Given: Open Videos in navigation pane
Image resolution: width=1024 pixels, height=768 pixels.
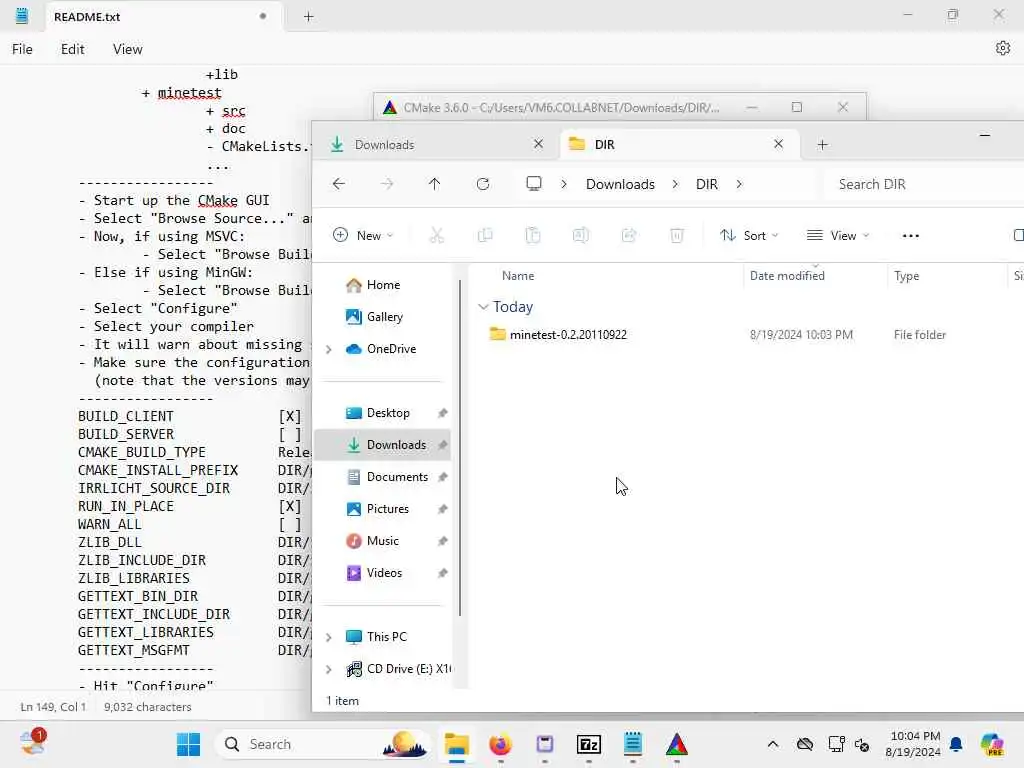Looking at the screenshot, I should pos(384,573).
